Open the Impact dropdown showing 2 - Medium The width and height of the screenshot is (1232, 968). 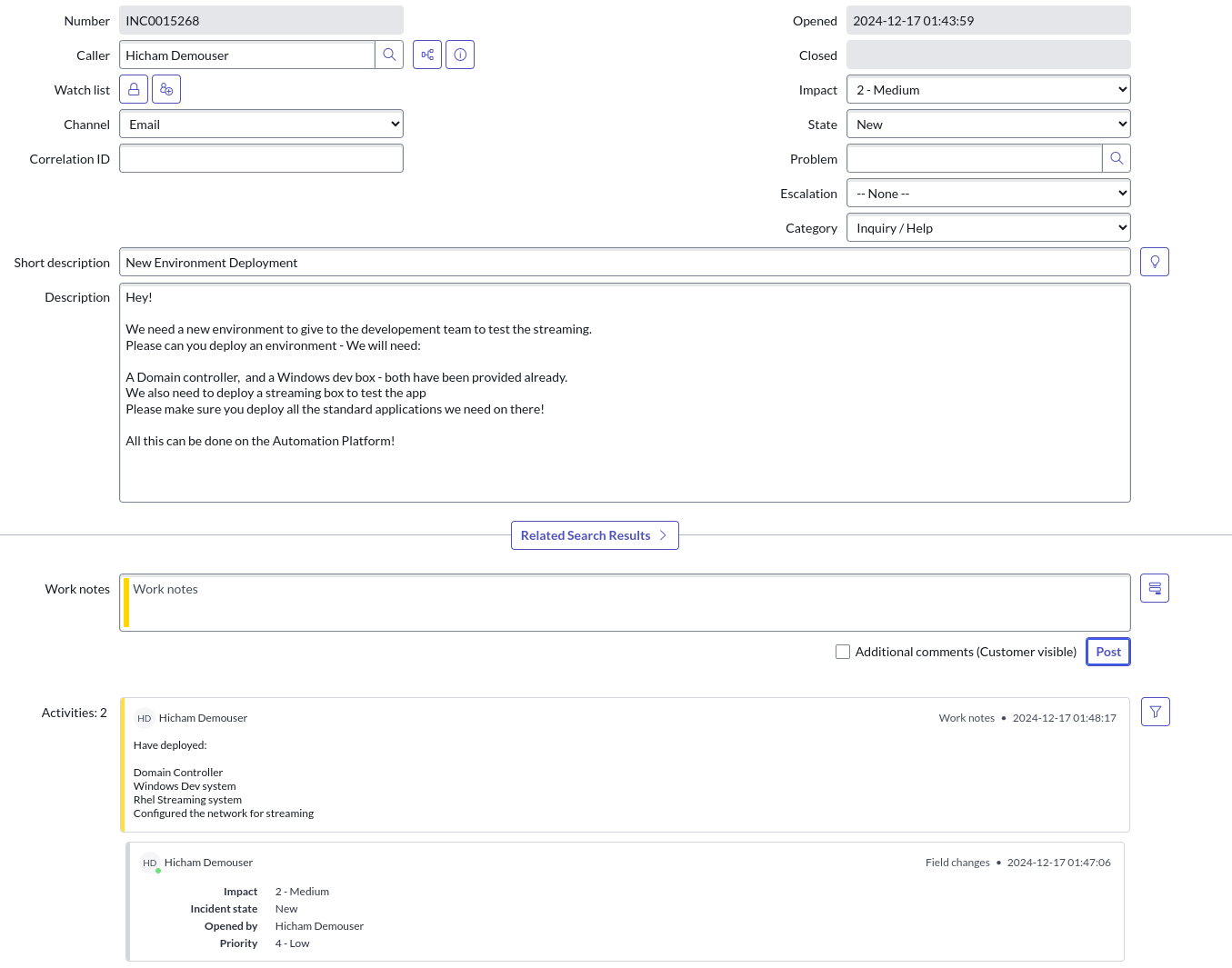(988, 90)
